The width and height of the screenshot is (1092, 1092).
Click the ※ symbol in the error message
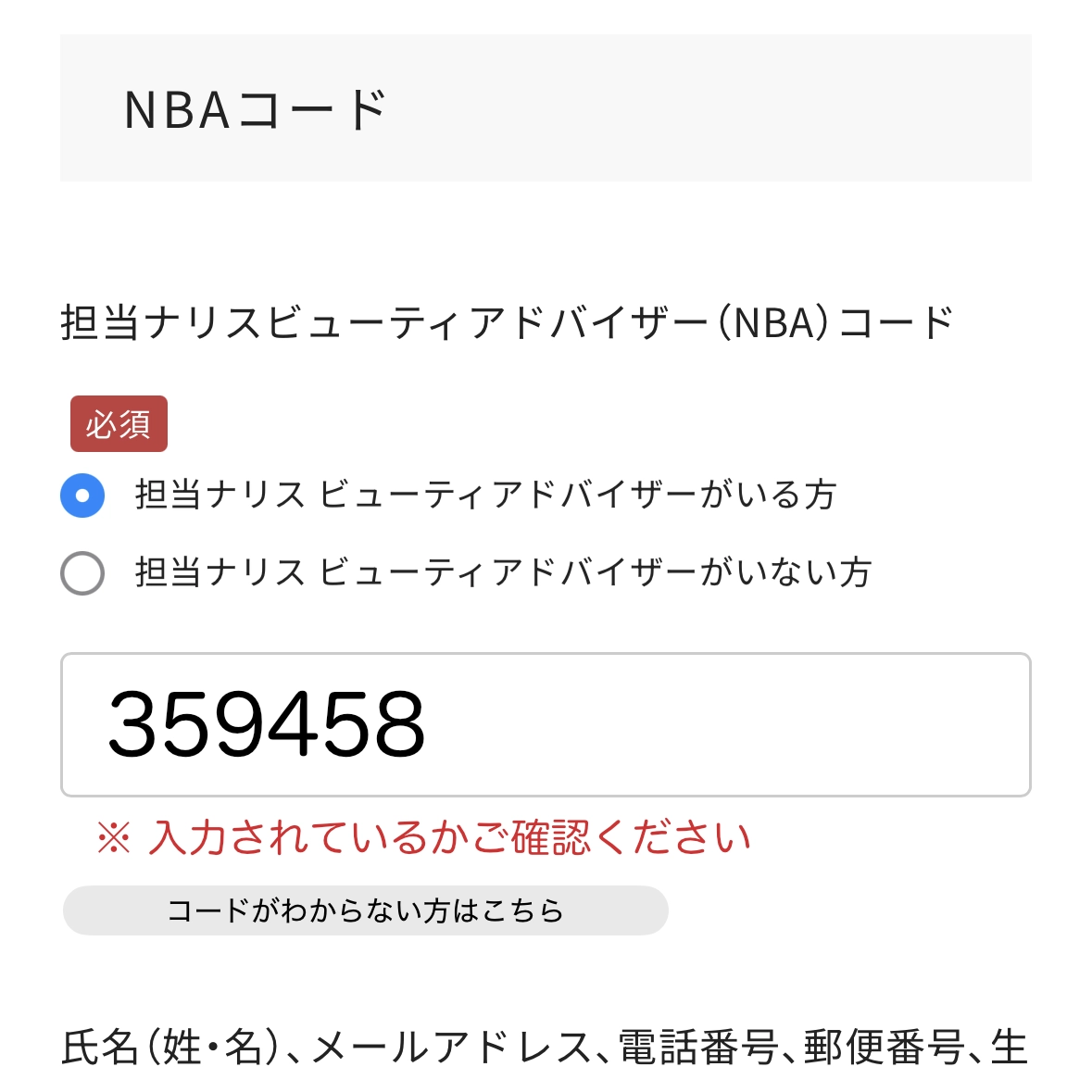click(x=114, y=839)
